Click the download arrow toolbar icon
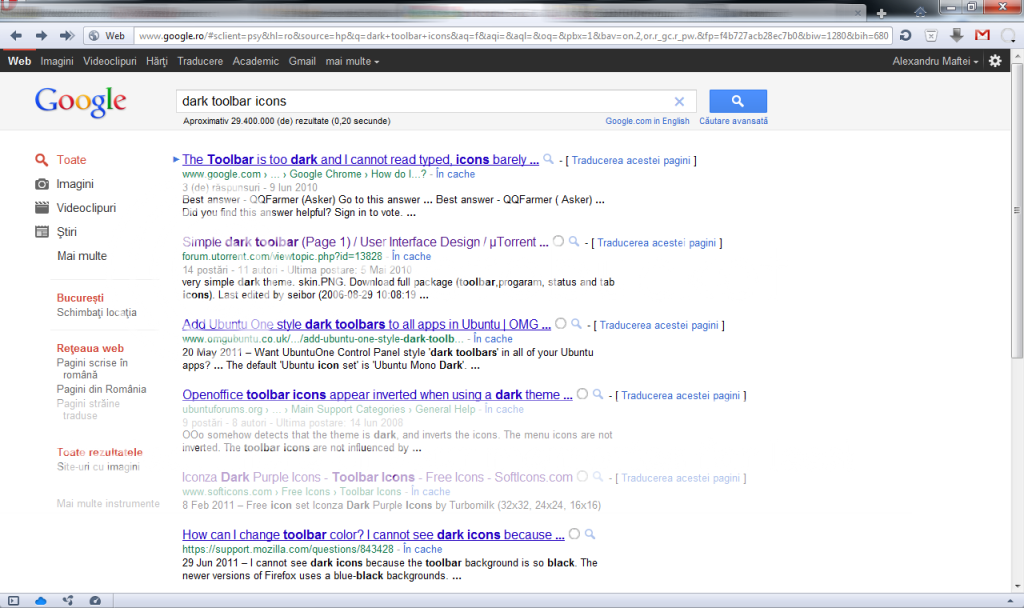Viewport: 1024px width, 608px height. 957,35
